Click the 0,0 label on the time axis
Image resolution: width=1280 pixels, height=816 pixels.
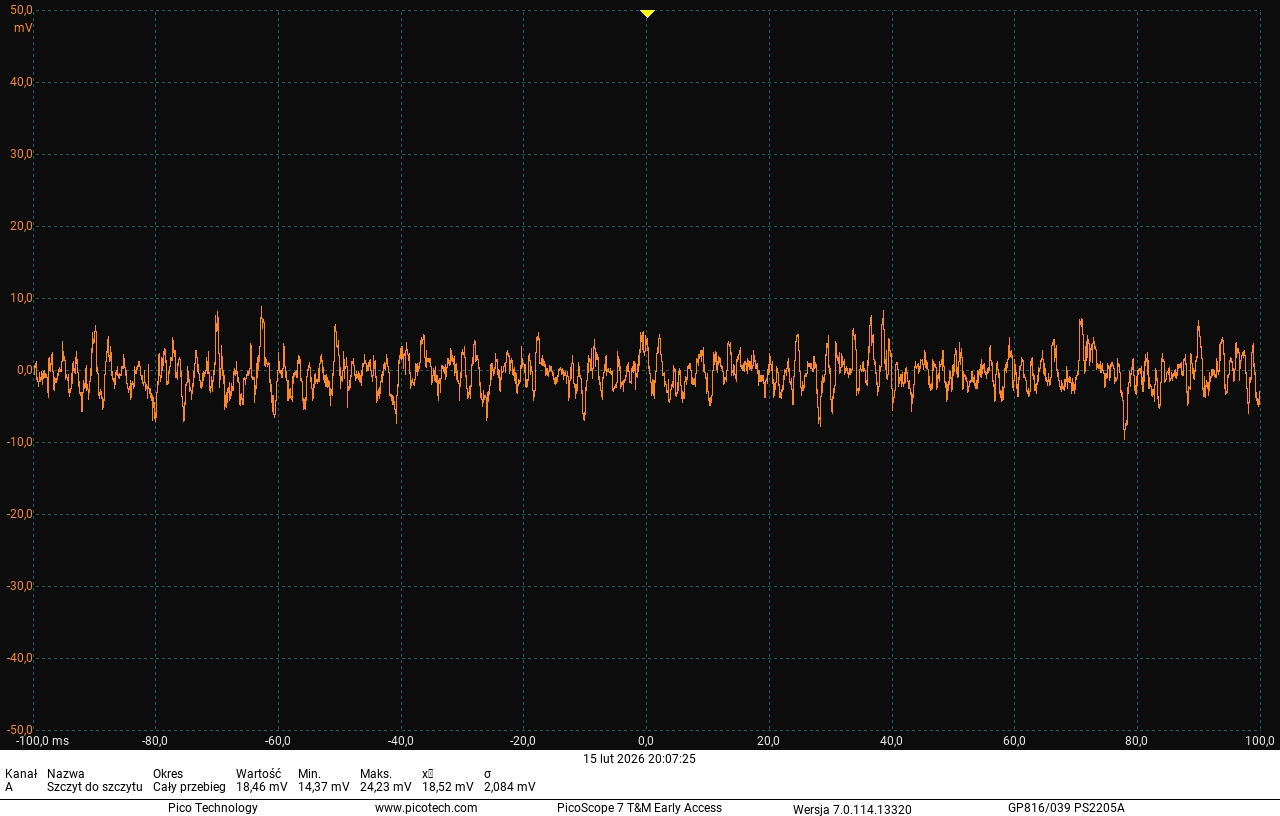646,741
